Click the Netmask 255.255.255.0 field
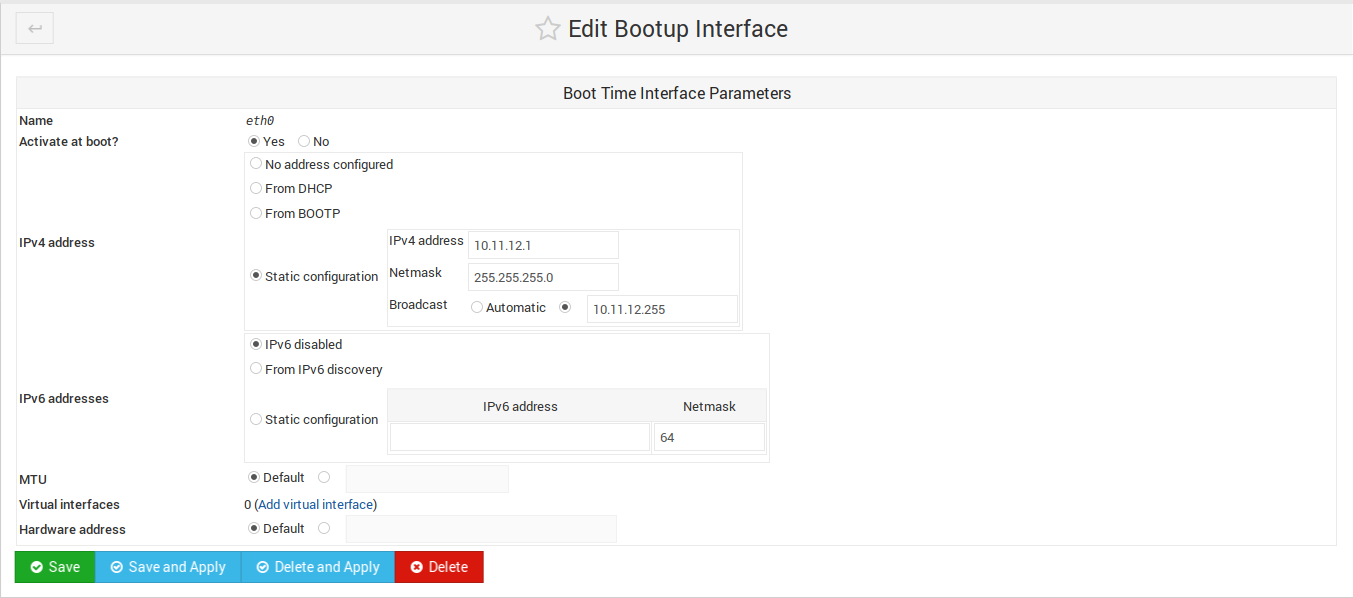 coord(543,277)
